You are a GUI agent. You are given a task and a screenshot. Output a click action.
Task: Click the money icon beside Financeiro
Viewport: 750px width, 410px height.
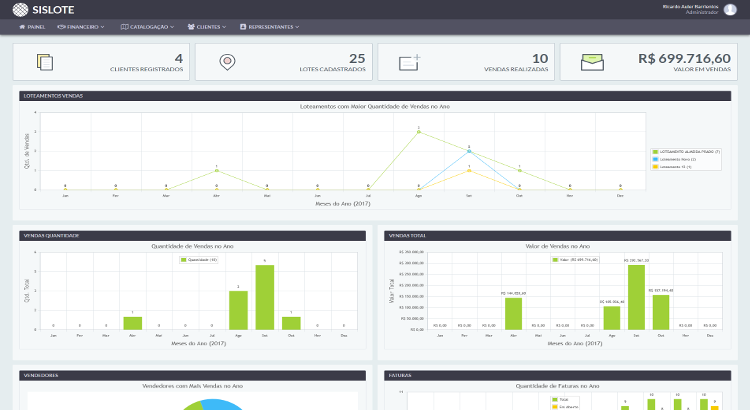(x=61, y=27)
